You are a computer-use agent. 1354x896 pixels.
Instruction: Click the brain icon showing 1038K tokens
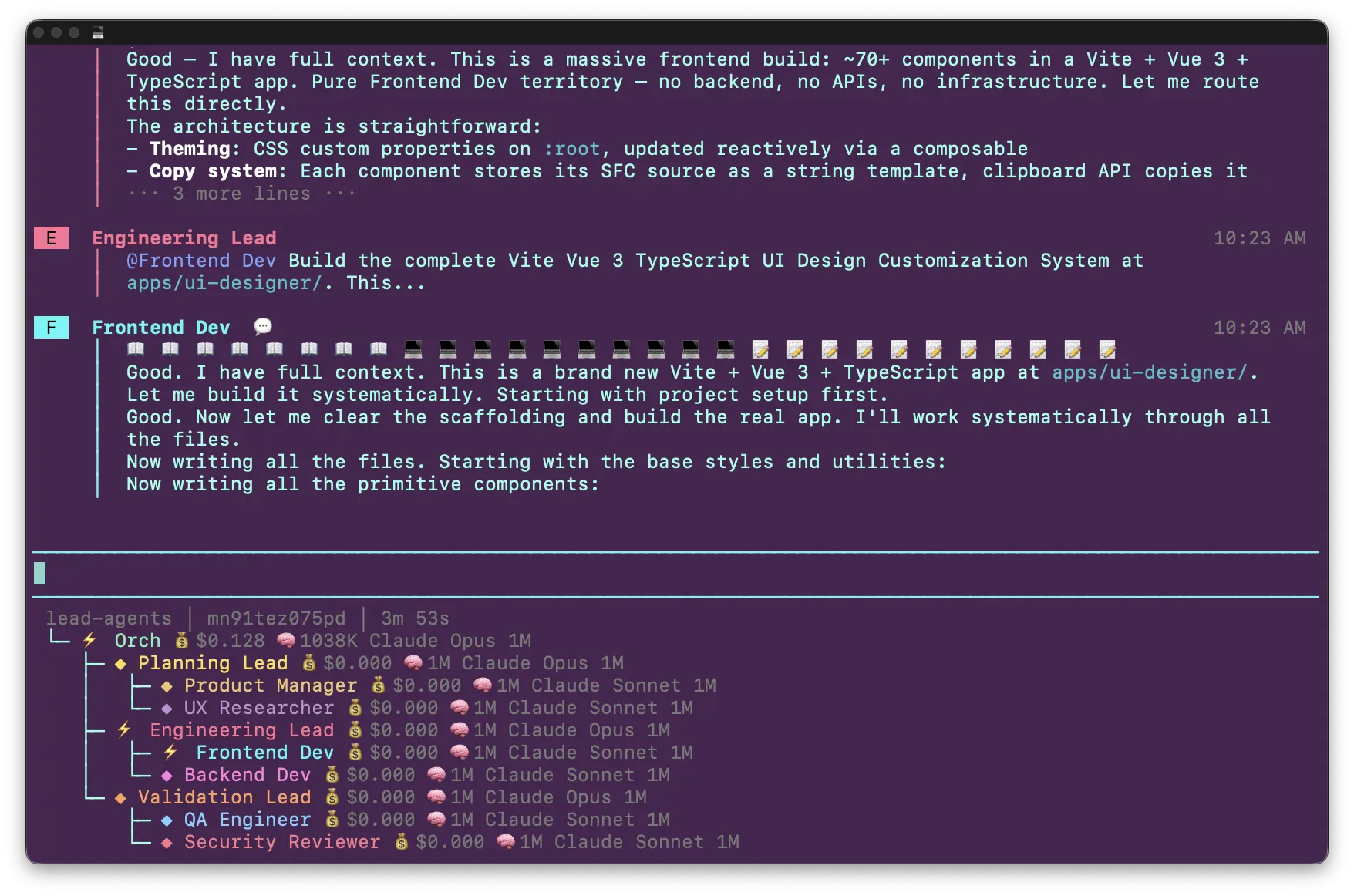286,640
